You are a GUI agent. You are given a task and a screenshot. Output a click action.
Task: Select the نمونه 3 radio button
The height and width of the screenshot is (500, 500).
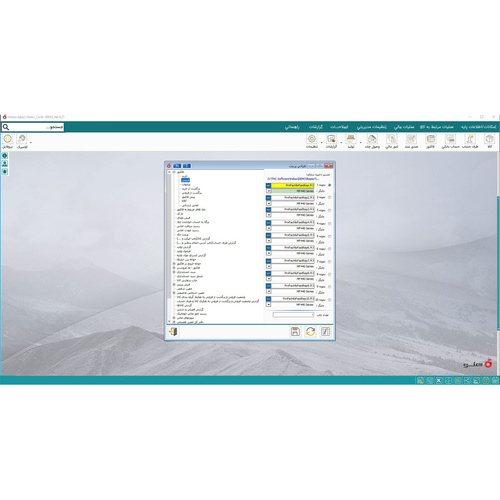pos(330,210)
